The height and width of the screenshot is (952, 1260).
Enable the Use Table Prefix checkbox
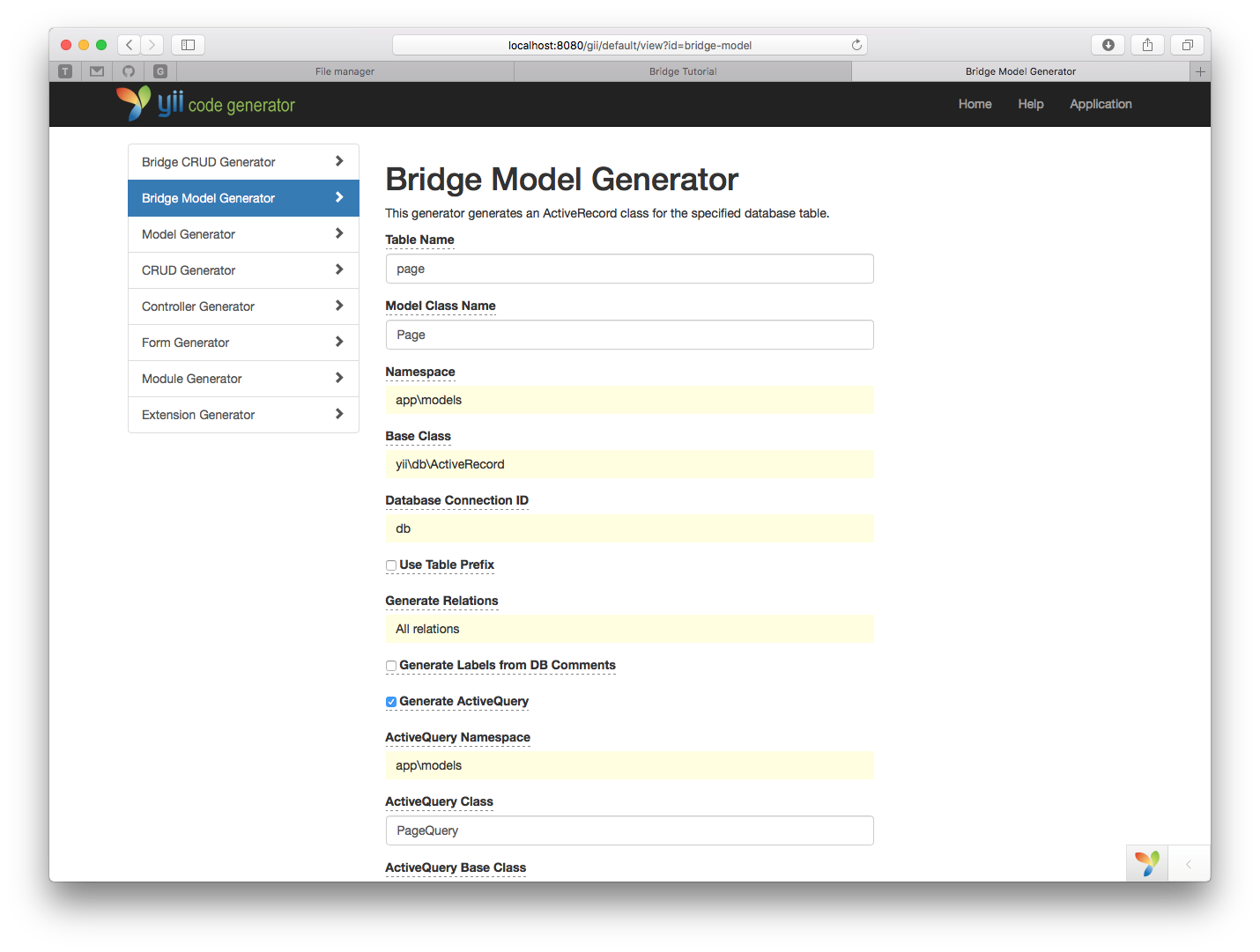(391, 565)
